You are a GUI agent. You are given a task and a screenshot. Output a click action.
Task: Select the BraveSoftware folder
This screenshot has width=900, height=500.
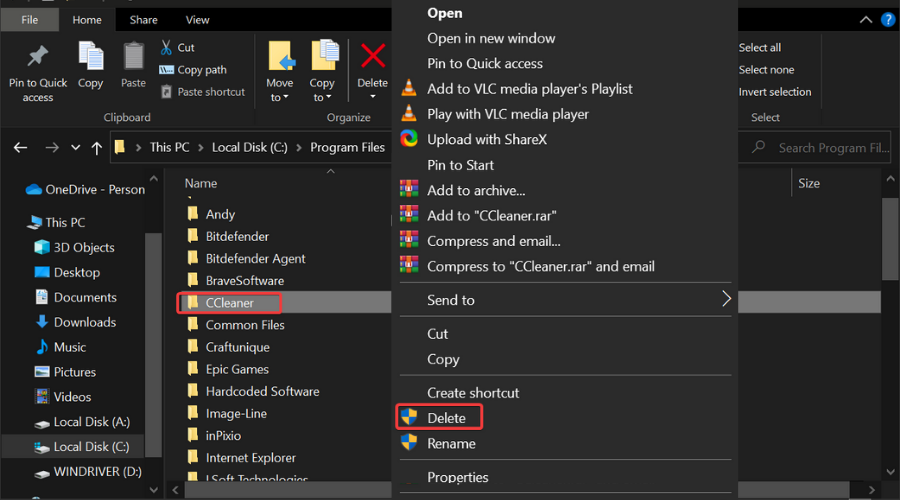[236, 281]
